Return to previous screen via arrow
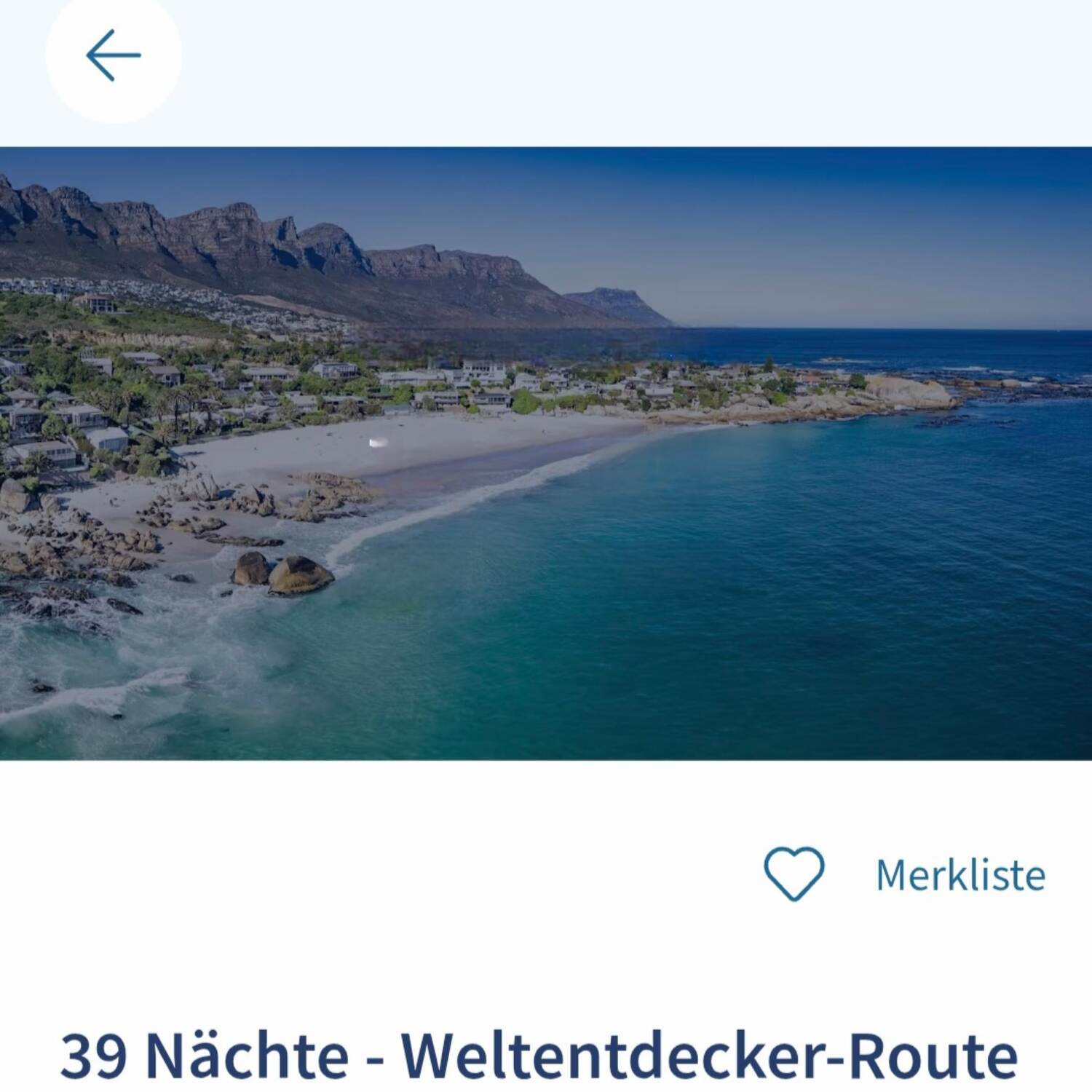Image resolution: width=1092 pixels, height=1092 pixels. (113, 55)
